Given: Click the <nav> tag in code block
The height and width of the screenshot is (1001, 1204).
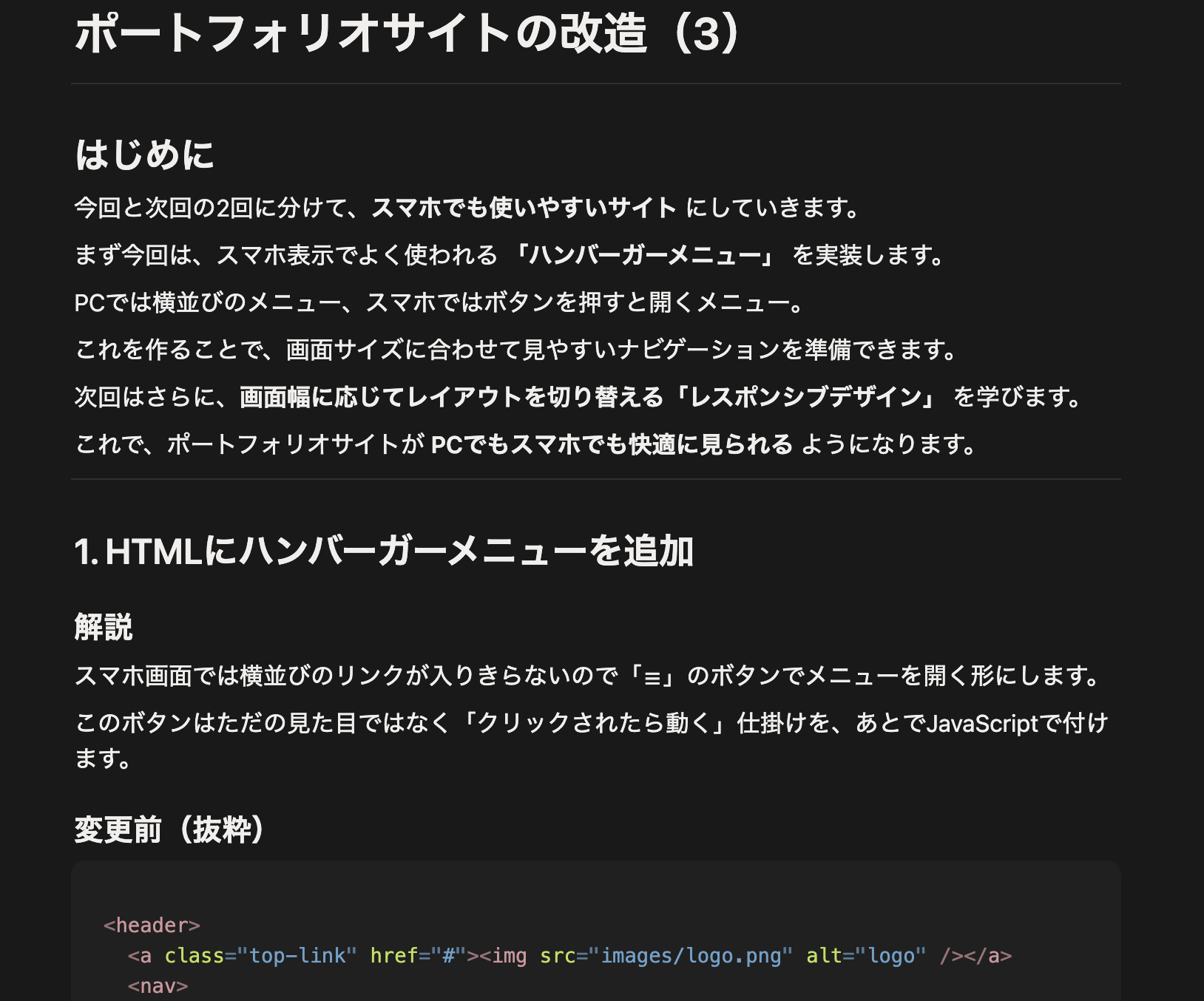Looking at the screenshot, I should 158,986.
